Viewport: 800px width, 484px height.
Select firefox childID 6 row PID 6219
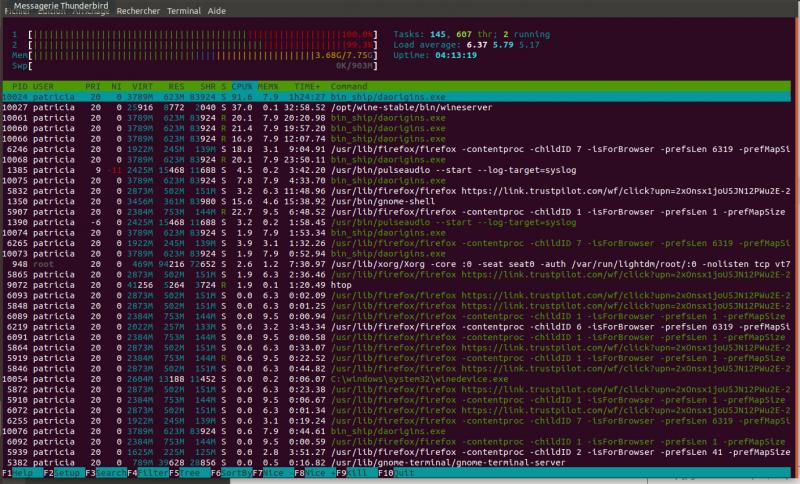pyautogui.click(x=396, y=327)
